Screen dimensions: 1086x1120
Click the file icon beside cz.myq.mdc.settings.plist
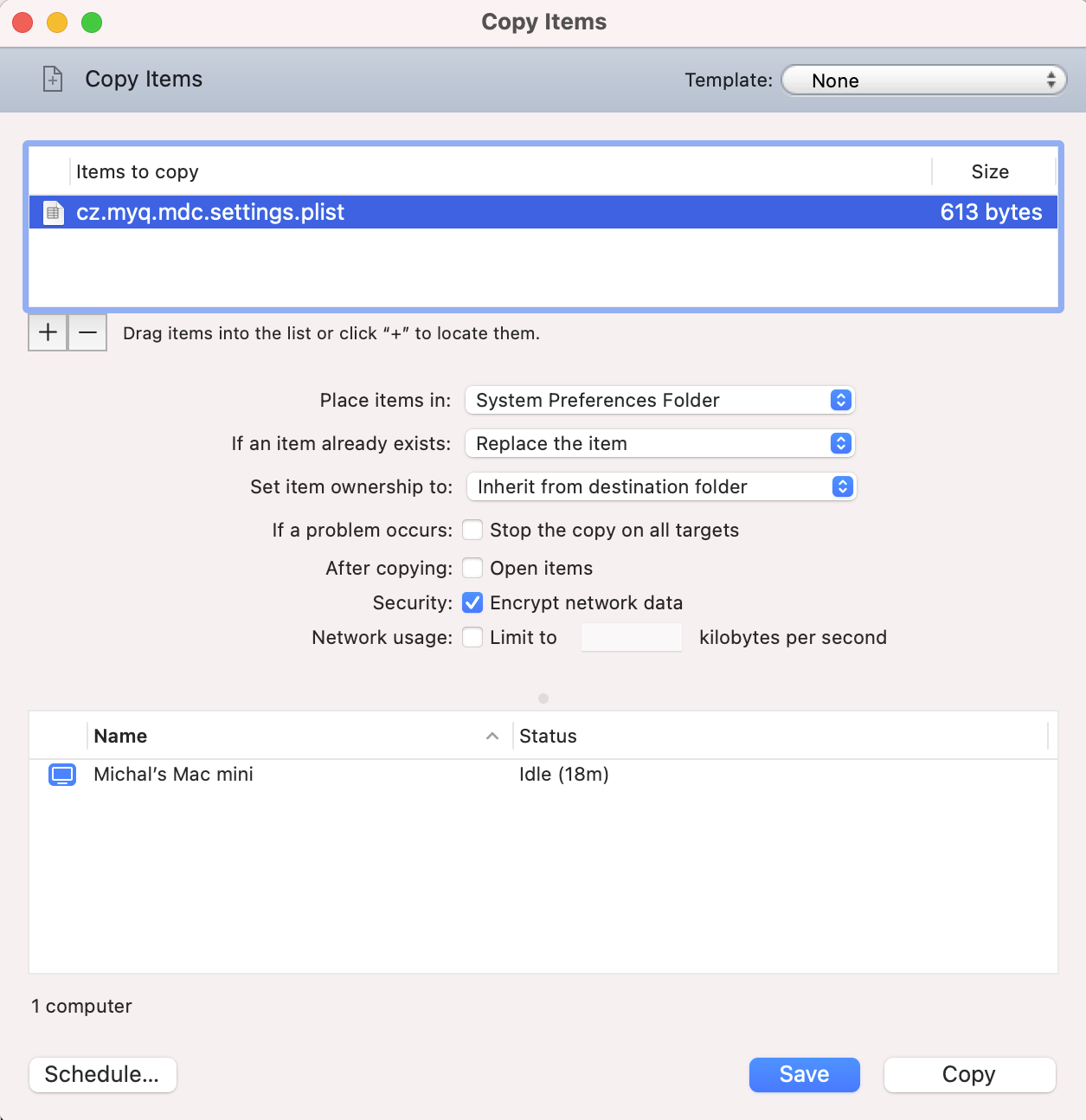[53, 212]
